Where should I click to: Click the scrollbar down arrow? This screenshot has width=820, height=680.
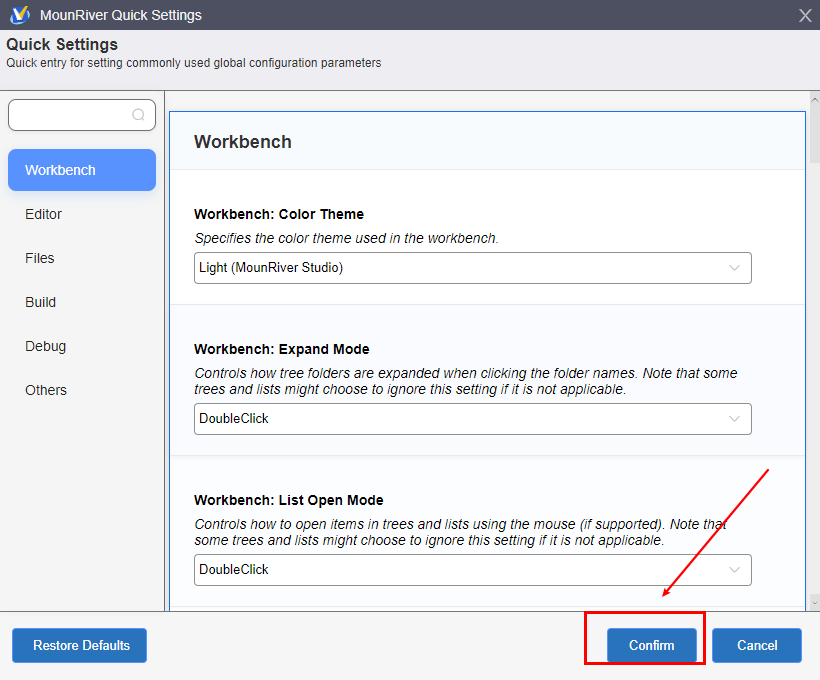pos(815,603)
